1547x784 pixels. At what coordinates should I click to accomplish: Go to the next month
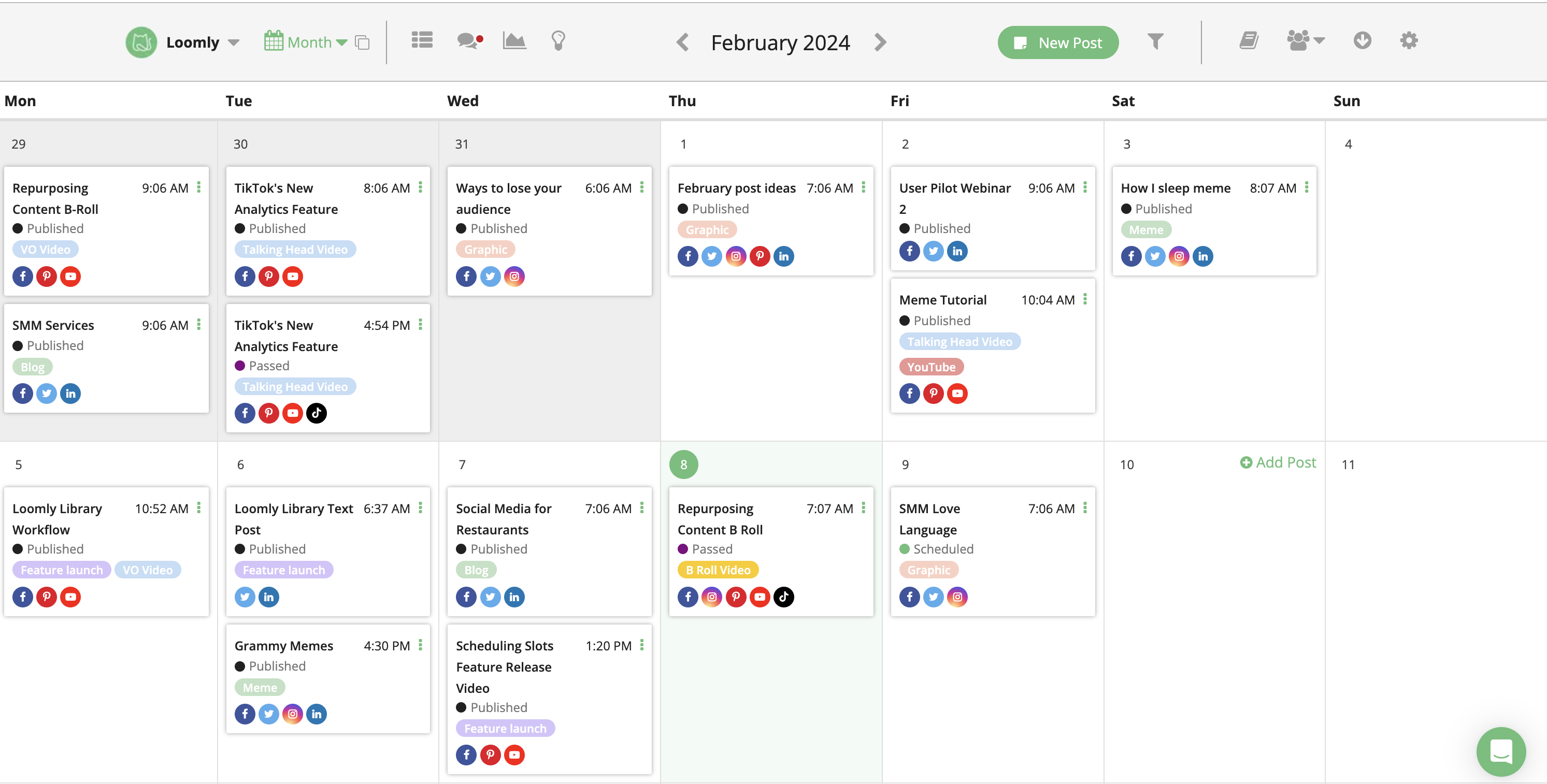(x=880, y=42)
